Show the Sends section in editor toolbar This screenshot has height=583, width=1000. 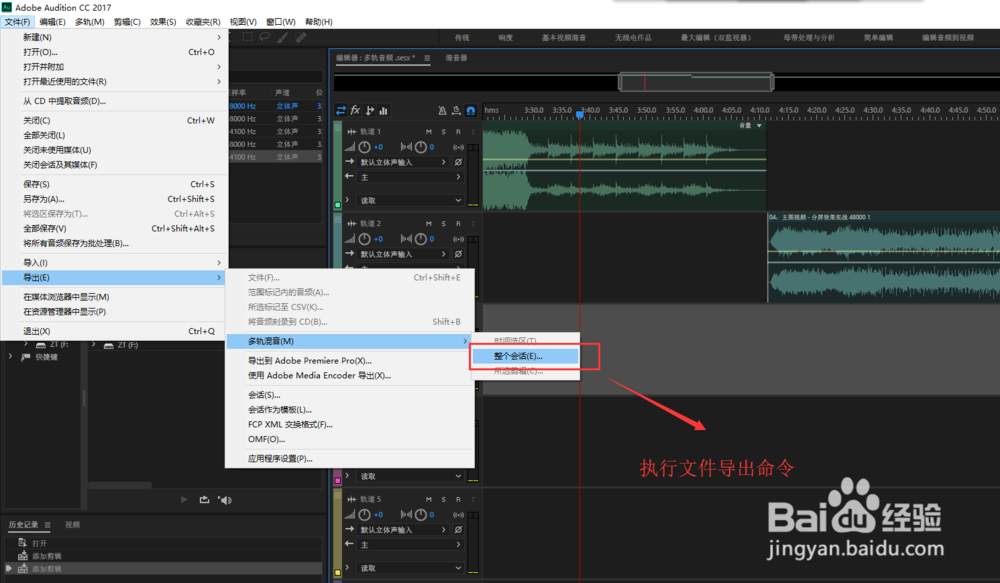[x=369, y=110]
